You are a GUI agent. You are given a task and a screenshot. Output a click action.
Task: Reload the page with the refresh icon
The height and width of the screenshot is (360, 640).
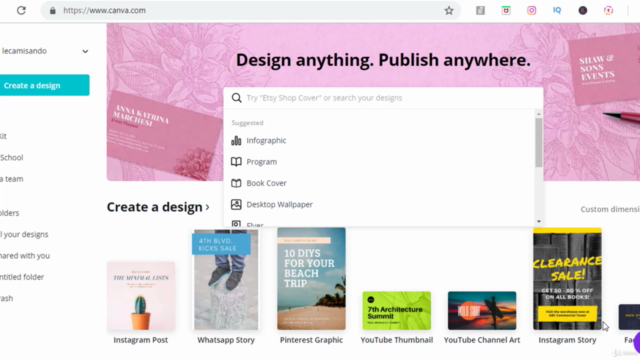coord(21,11)
